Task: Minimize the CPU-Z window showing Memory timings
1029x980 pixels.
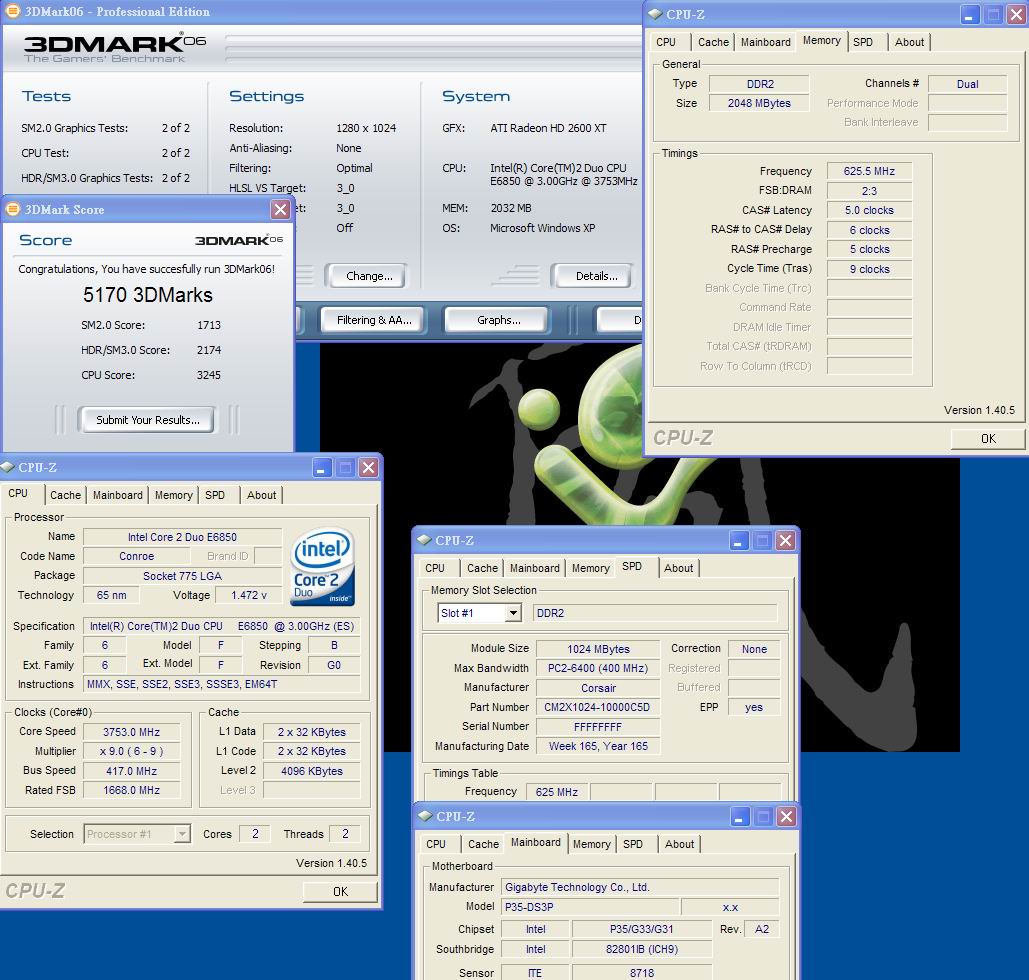Action: coord(970,15)
